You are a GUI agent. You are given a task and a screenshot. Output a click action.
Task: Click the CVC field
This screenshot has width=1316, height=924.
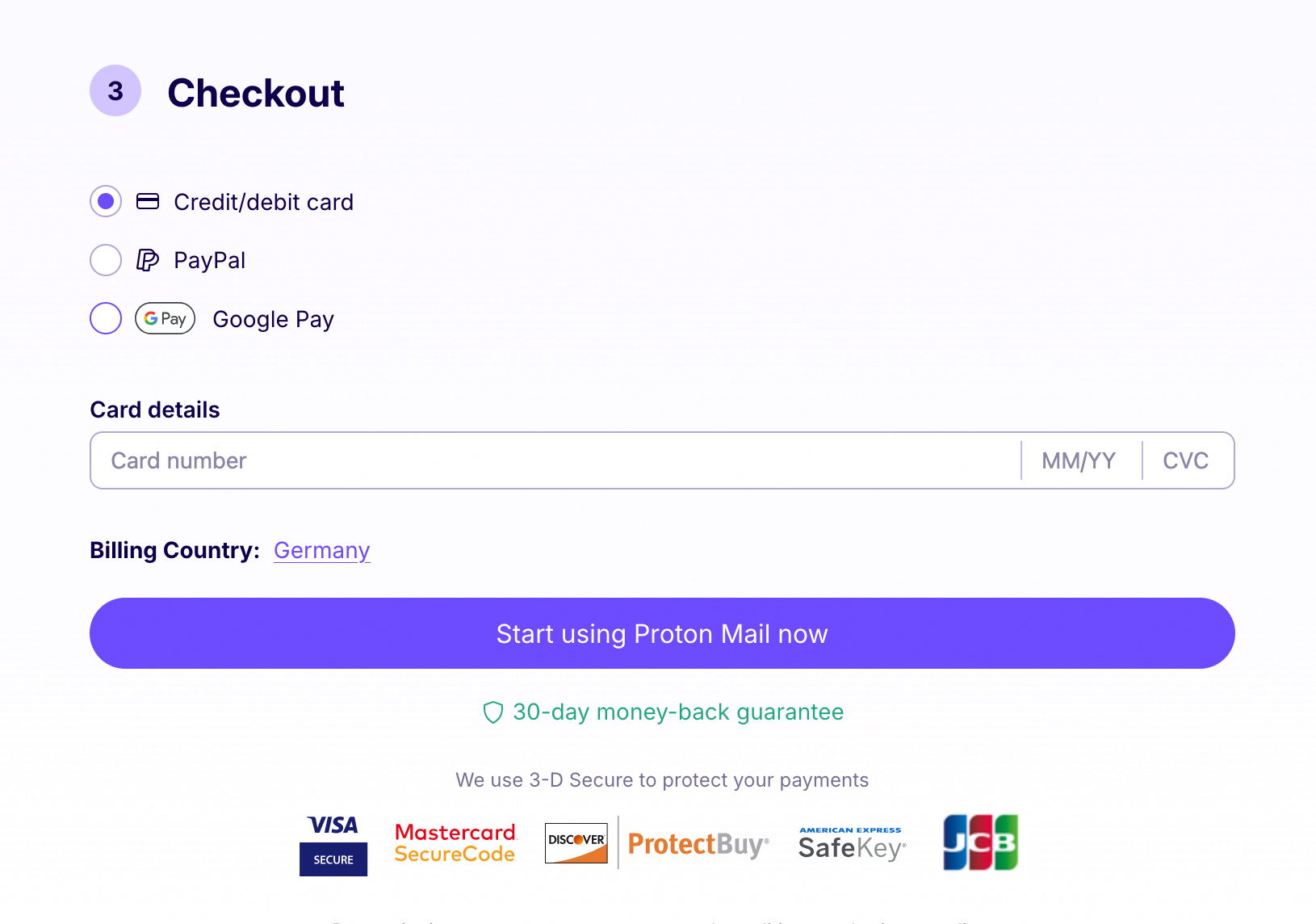[x=1186, y=460]
